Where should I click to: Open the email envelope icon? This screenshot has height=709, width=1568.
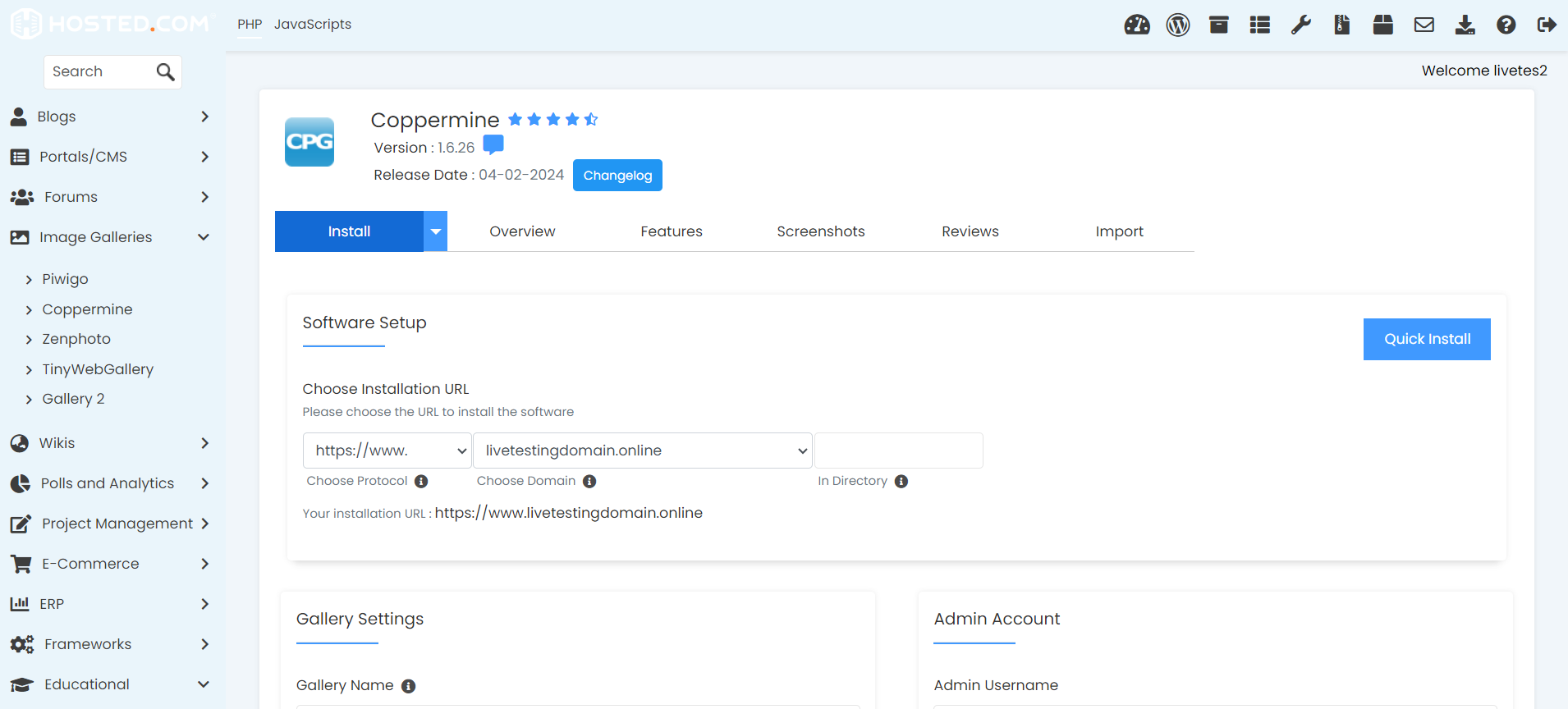pos(1424,25)
